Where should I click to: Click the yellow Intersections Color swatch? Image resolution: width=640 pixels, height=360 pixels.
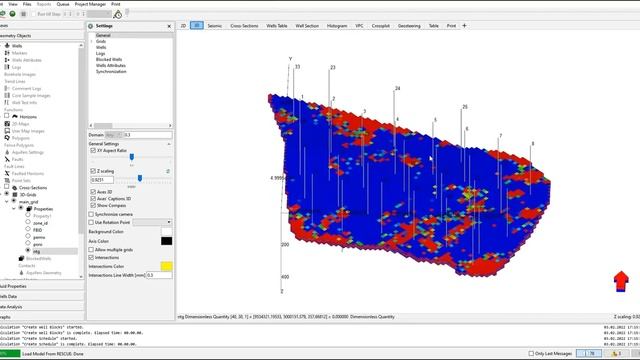pos(167,266)
